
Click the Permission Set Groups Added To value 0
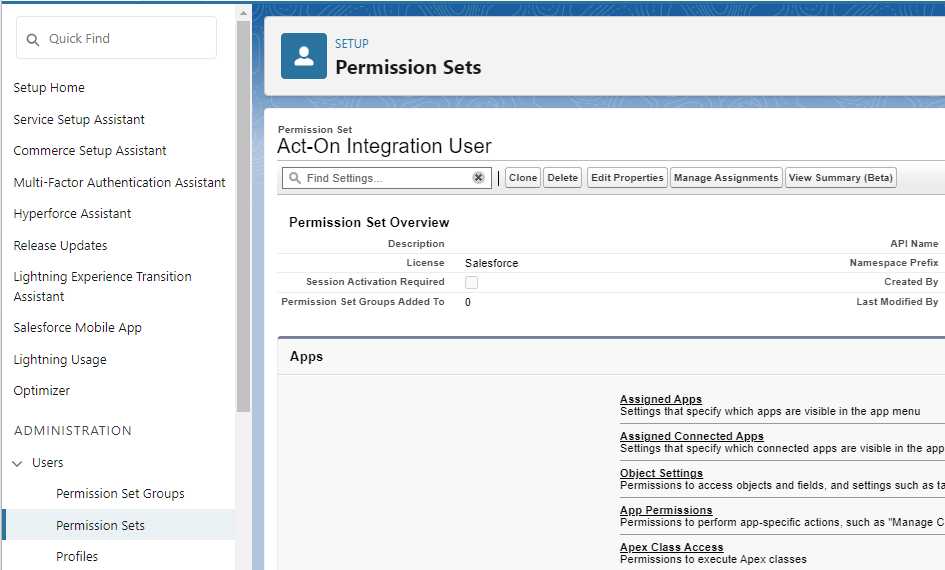pyautogui.click(x=468, y=302)
